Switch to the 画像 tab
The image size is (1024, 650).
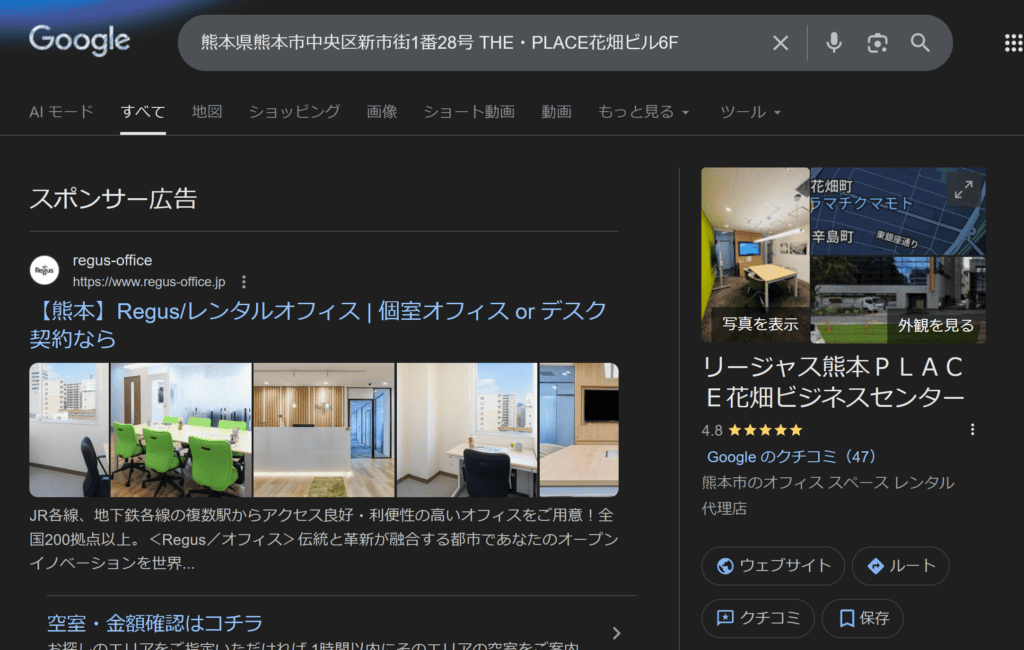point(380,112)
